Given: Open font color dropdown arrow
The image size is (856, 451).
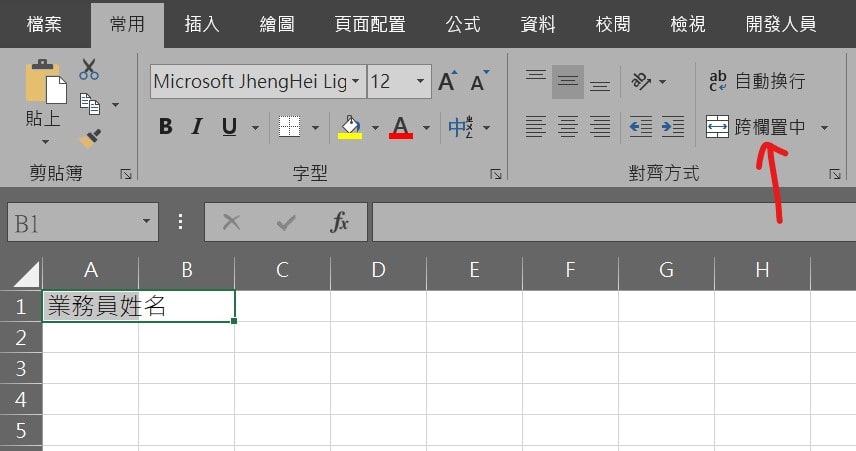Looking at the screenshot, I should (x=426, y=128).
